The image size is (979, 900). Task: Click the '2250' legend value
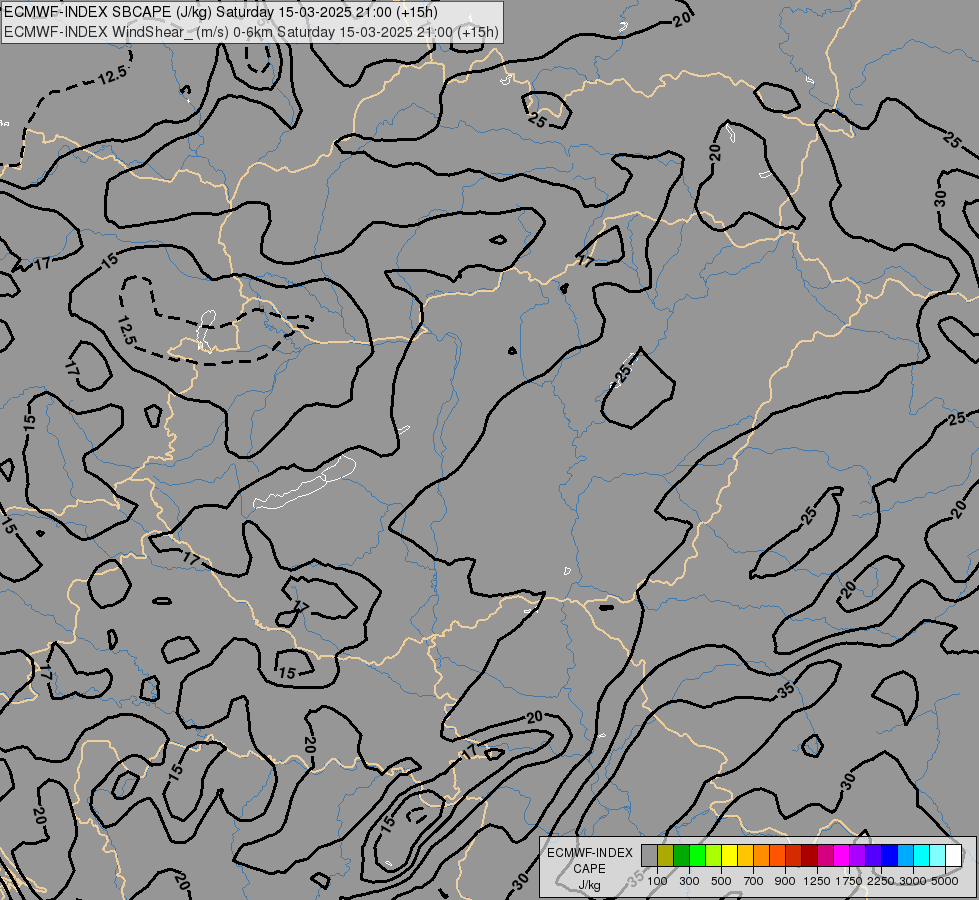[x=881, y=881]
